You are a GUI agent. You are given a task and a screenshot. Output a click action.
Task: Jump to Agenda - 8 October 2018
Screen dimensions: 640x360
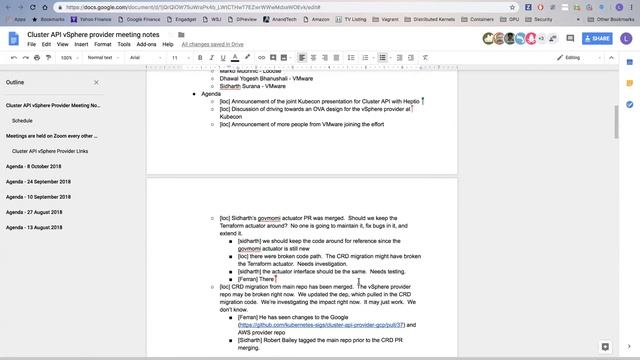pyautogui.click(x=33, y=167)
